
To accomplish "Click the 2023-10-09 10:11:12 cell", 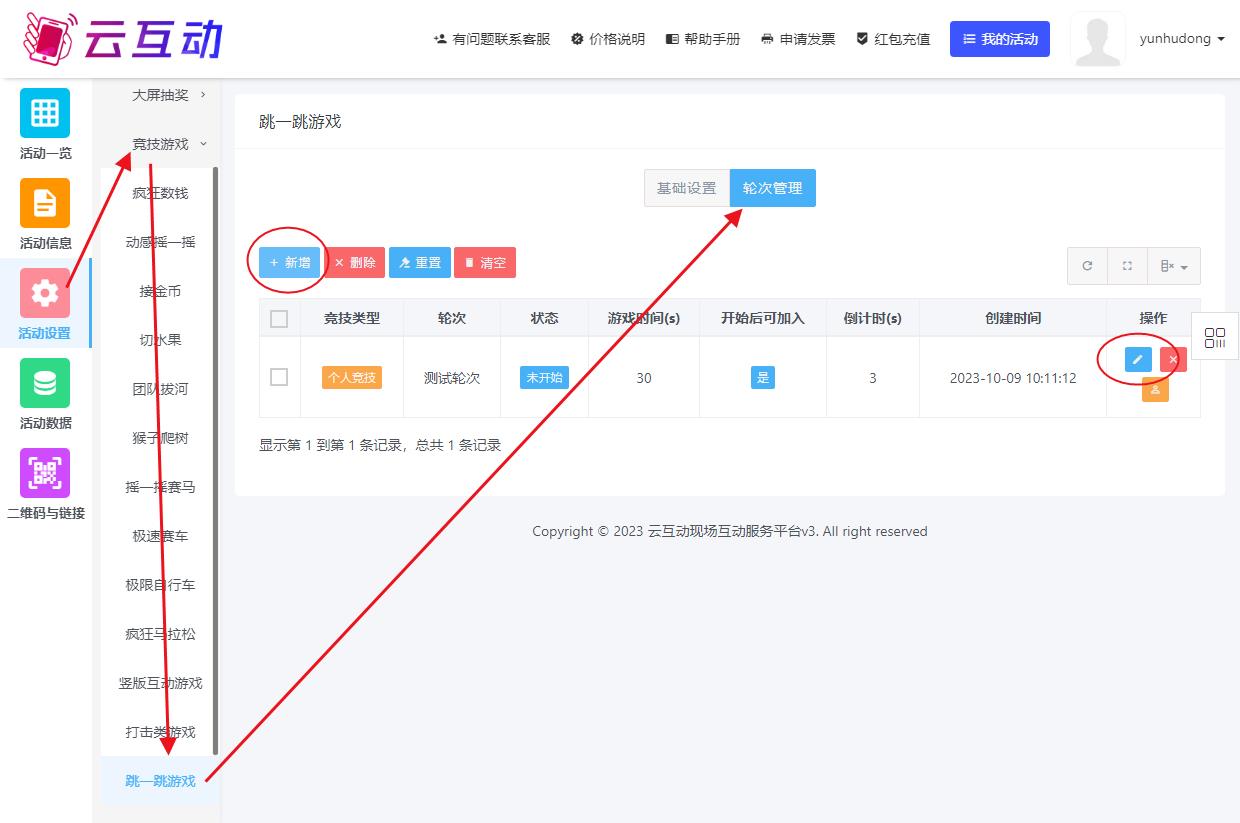I will pos(1013,378).
